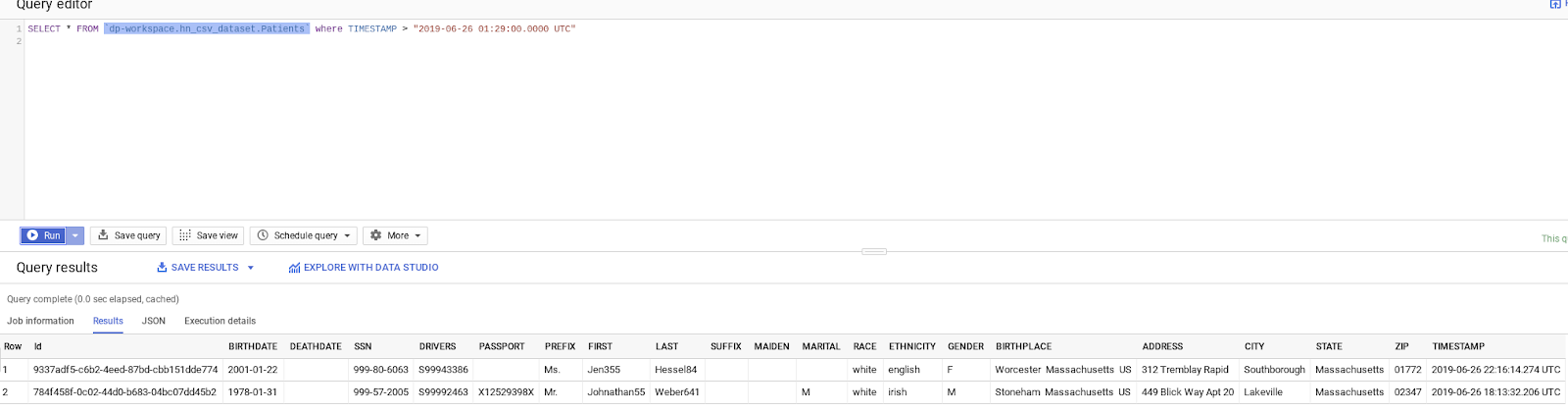Screen dimensions: 1568x411
Task: Click the resize handle above Query results
Action: point(874,252)
